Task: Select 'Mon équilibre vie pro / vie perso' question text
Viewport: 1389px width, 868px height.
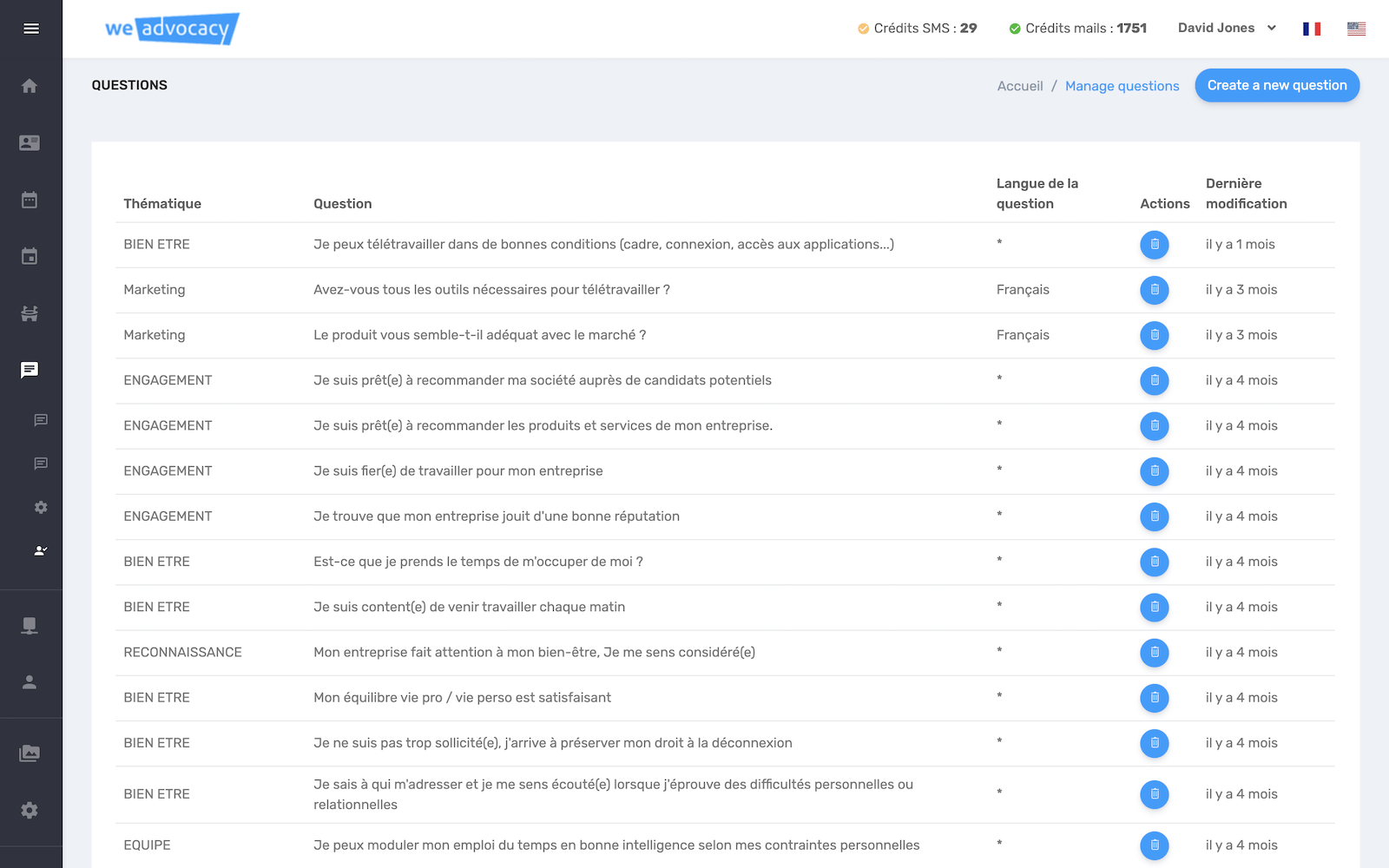Action: click(463, 698)
